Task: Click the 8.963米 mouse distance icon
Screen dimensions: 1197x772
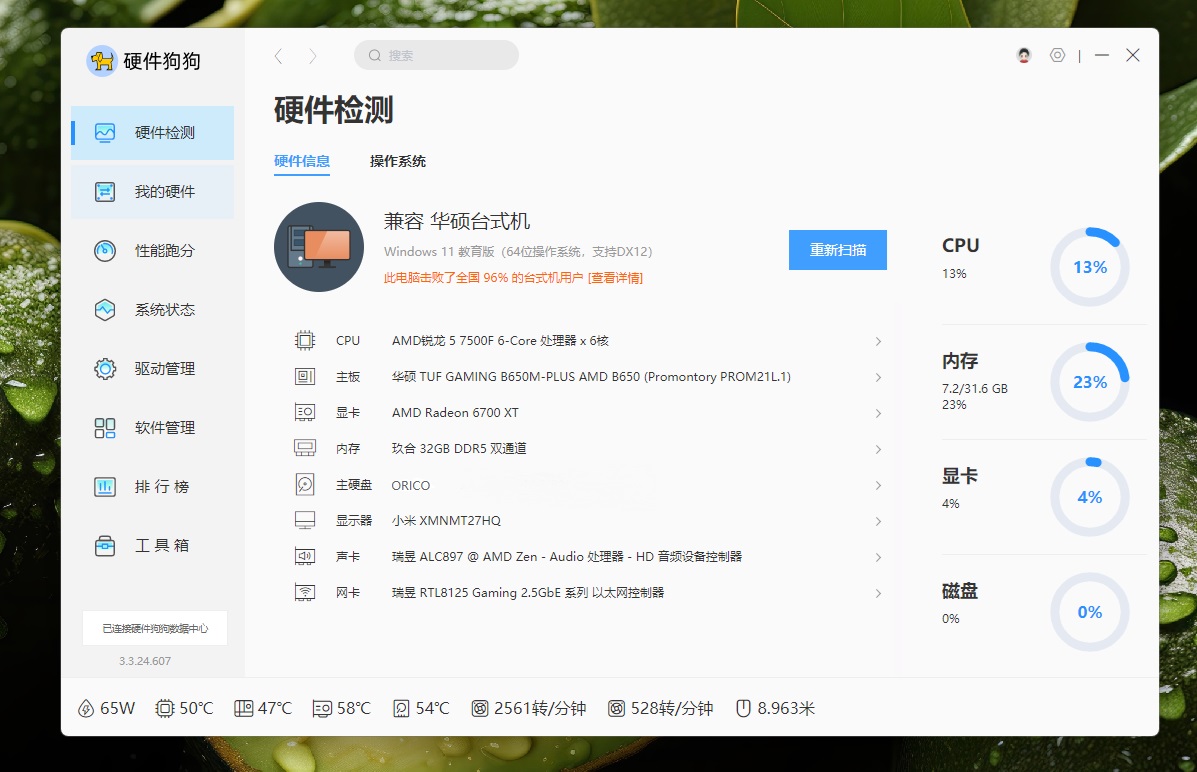Action: tap(744, 709)
